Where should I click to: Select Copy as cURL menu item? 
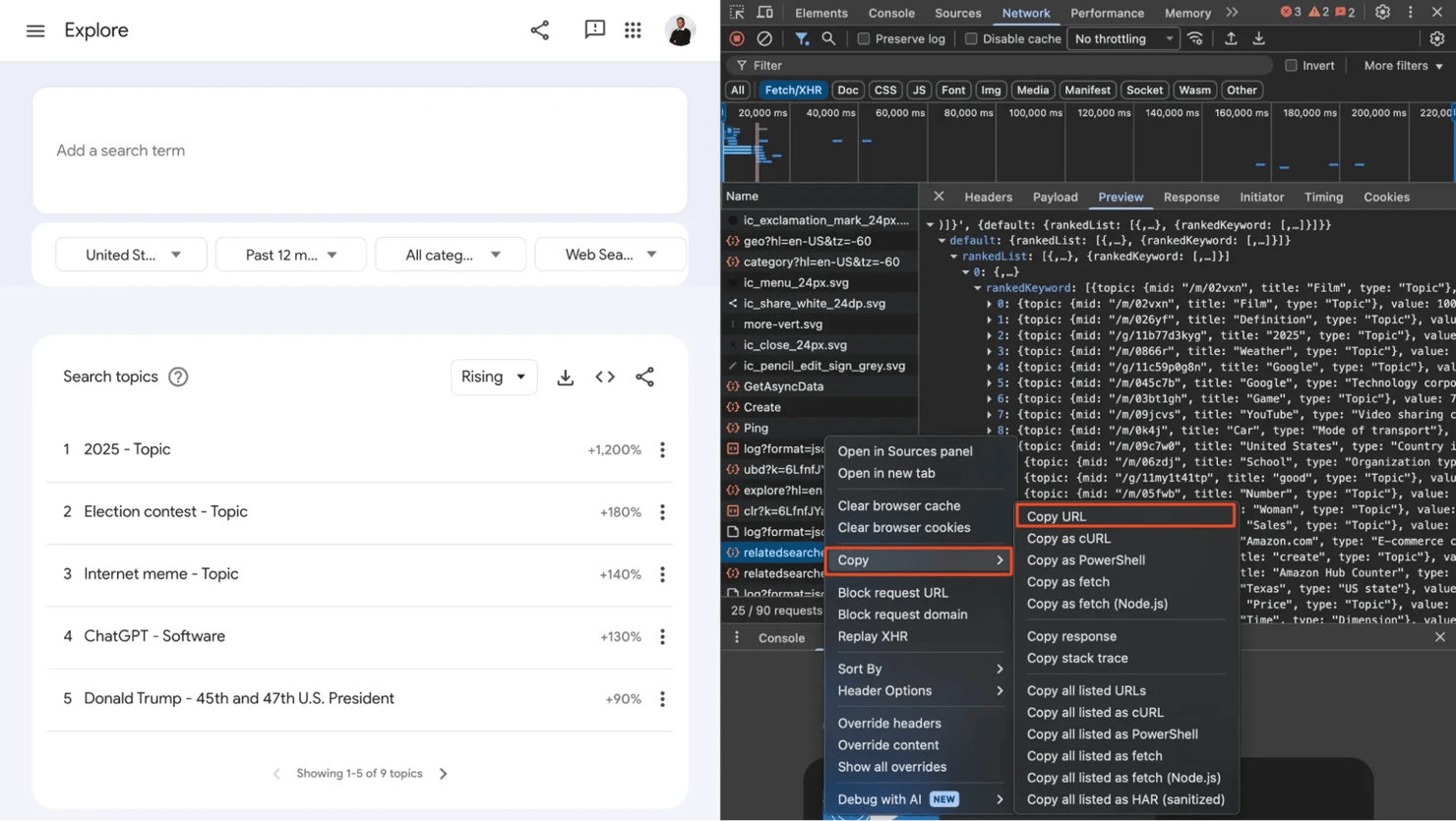[x=1068, y=539]
